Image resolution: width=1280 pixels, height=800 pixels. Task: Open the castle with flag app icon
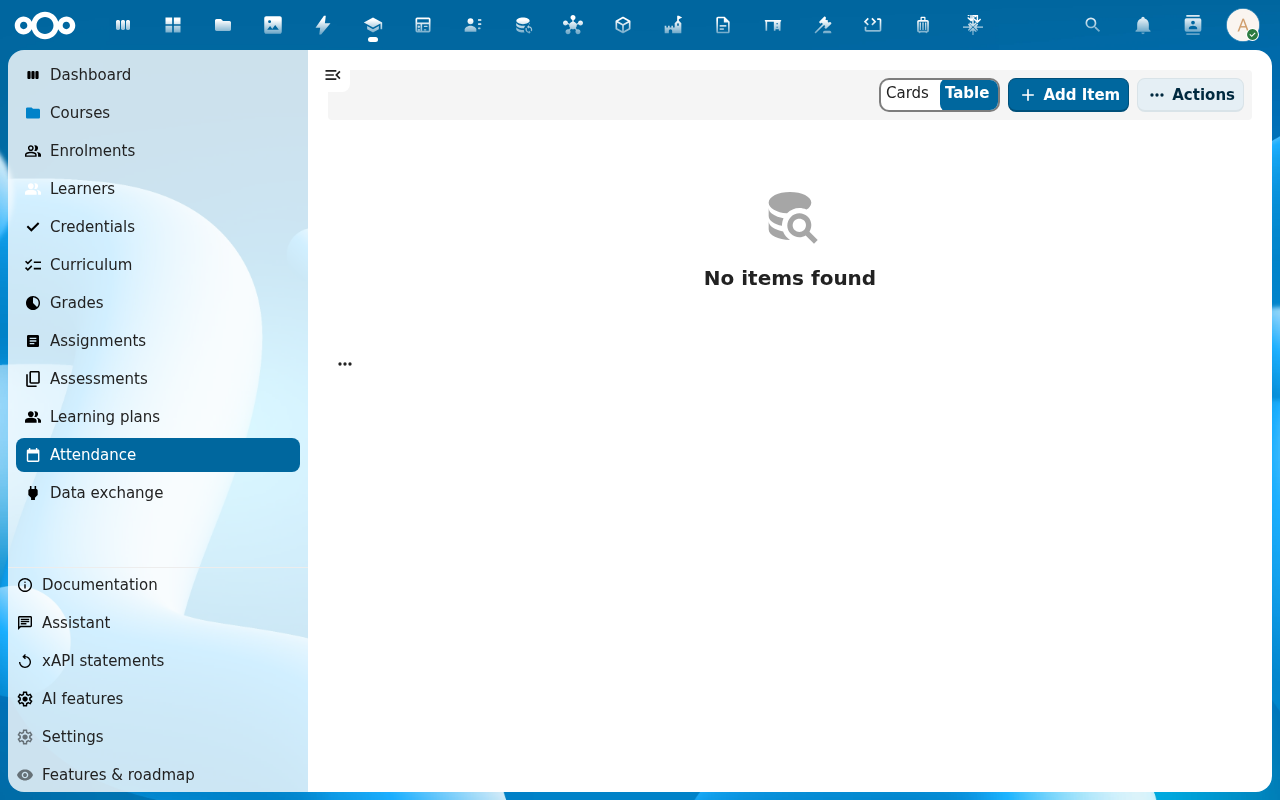[x=673, y=25]
